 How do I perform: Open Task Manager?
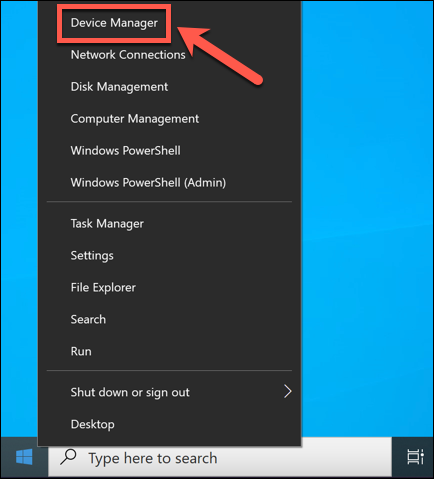point(107,223)
